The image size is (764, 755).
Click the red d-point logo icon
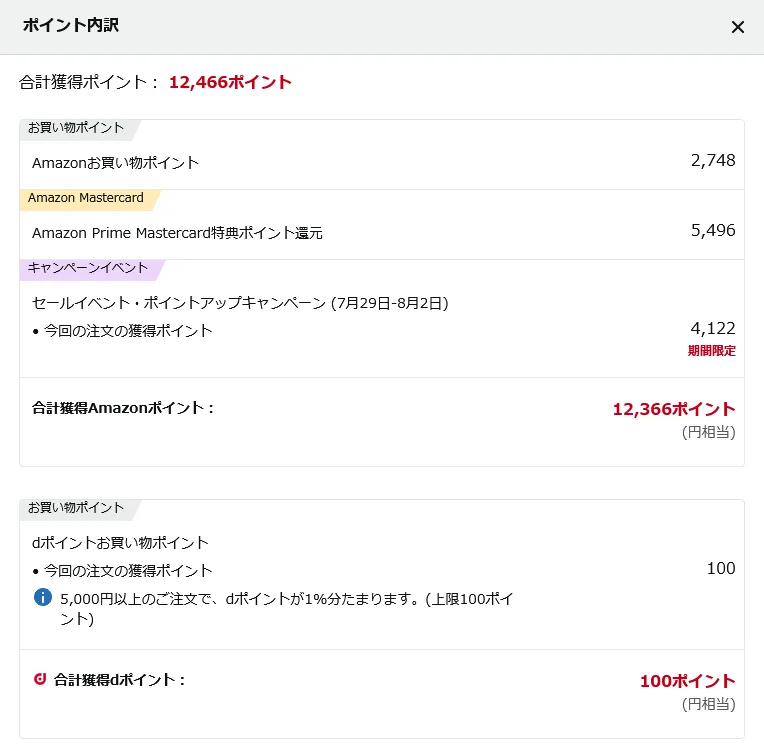[x=40, y=679]
